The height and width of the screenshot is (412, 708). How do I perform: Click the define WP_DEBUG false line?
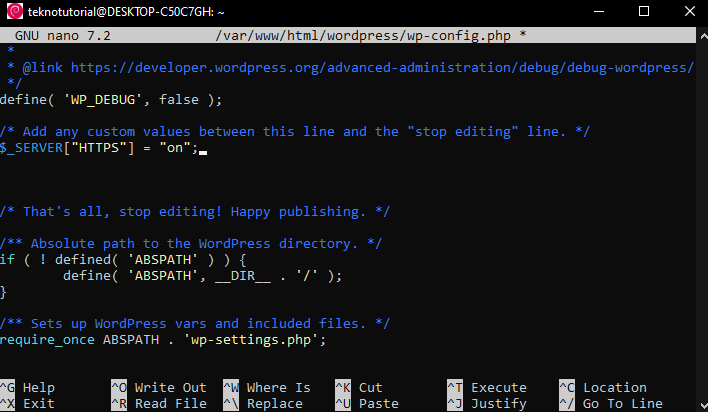111,100
